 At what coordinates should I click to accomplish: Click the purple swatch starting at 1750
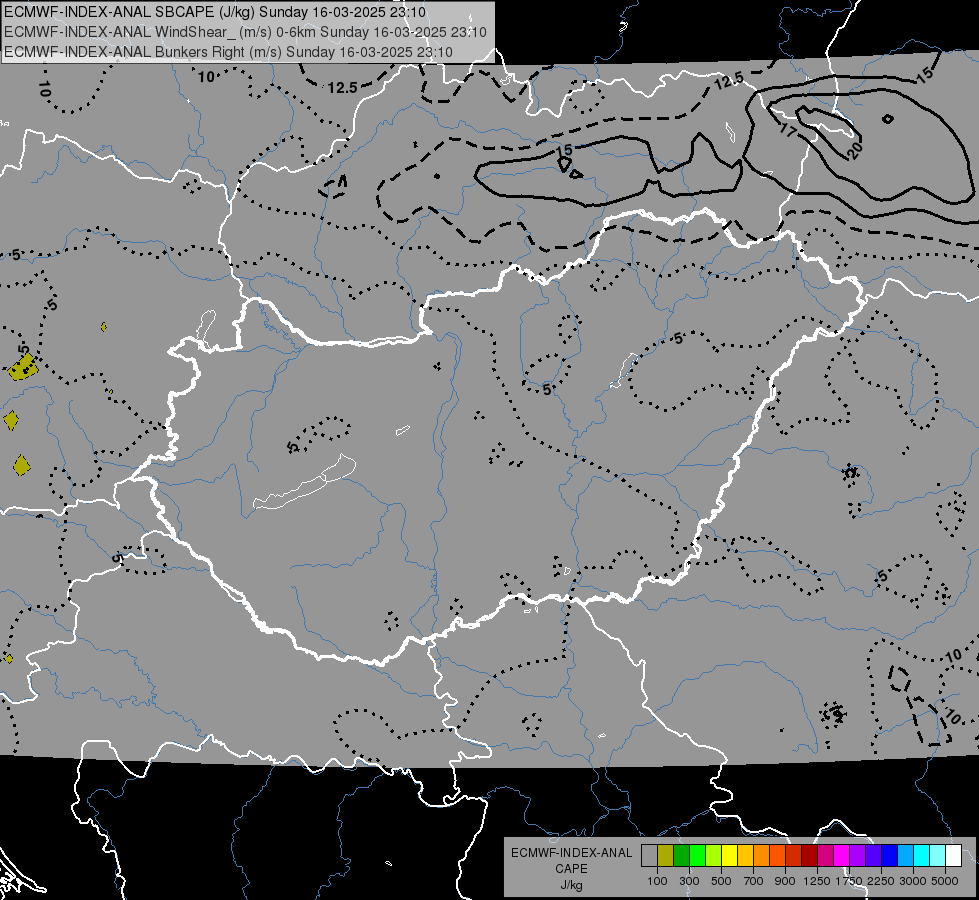pos(857,855)
